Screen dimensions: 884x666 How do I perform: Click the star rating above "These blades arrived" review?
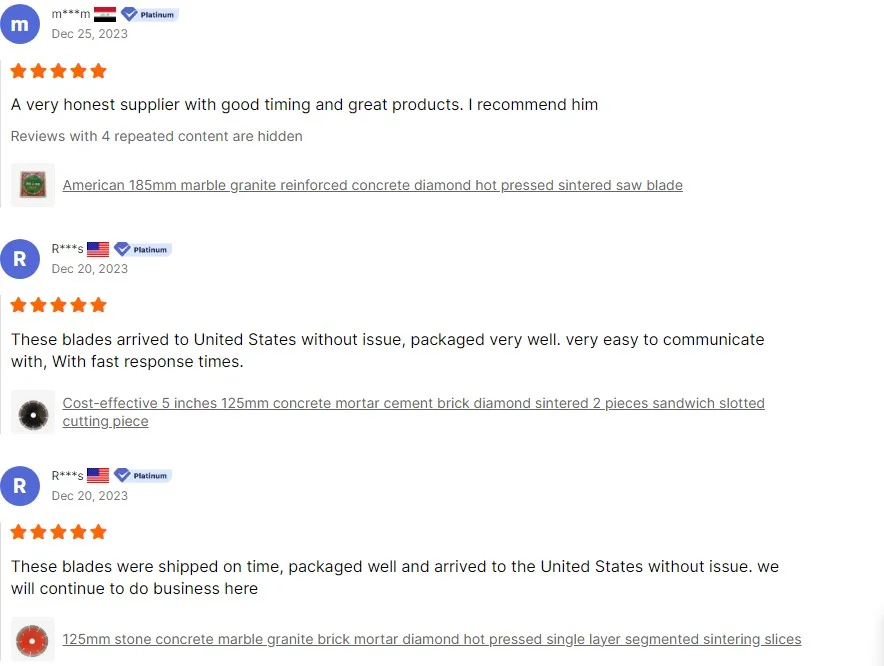[58, 305]
